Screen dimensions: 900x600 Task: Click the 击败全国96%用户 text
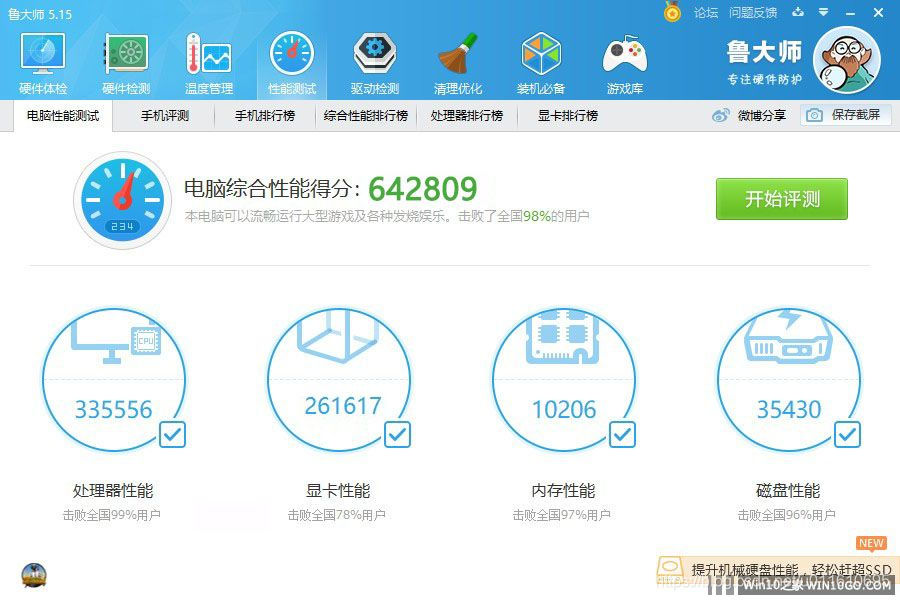[786, 515]
